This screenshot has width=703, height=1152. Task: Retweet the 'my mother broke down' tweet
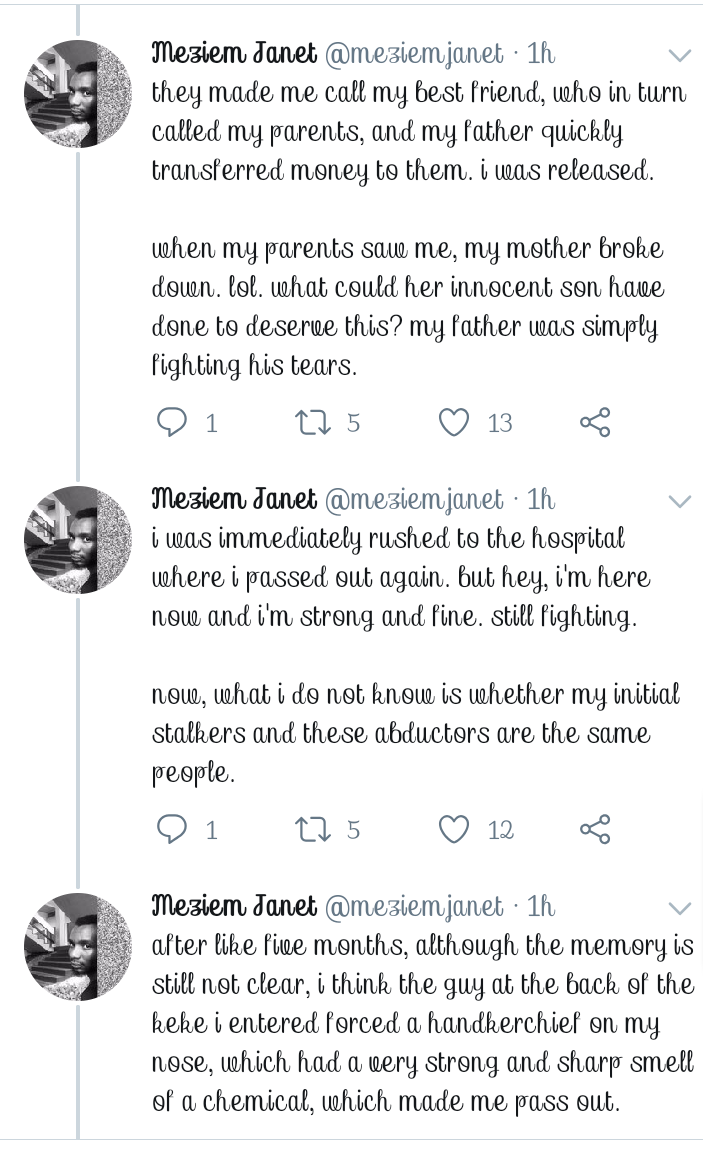(312, 422)
